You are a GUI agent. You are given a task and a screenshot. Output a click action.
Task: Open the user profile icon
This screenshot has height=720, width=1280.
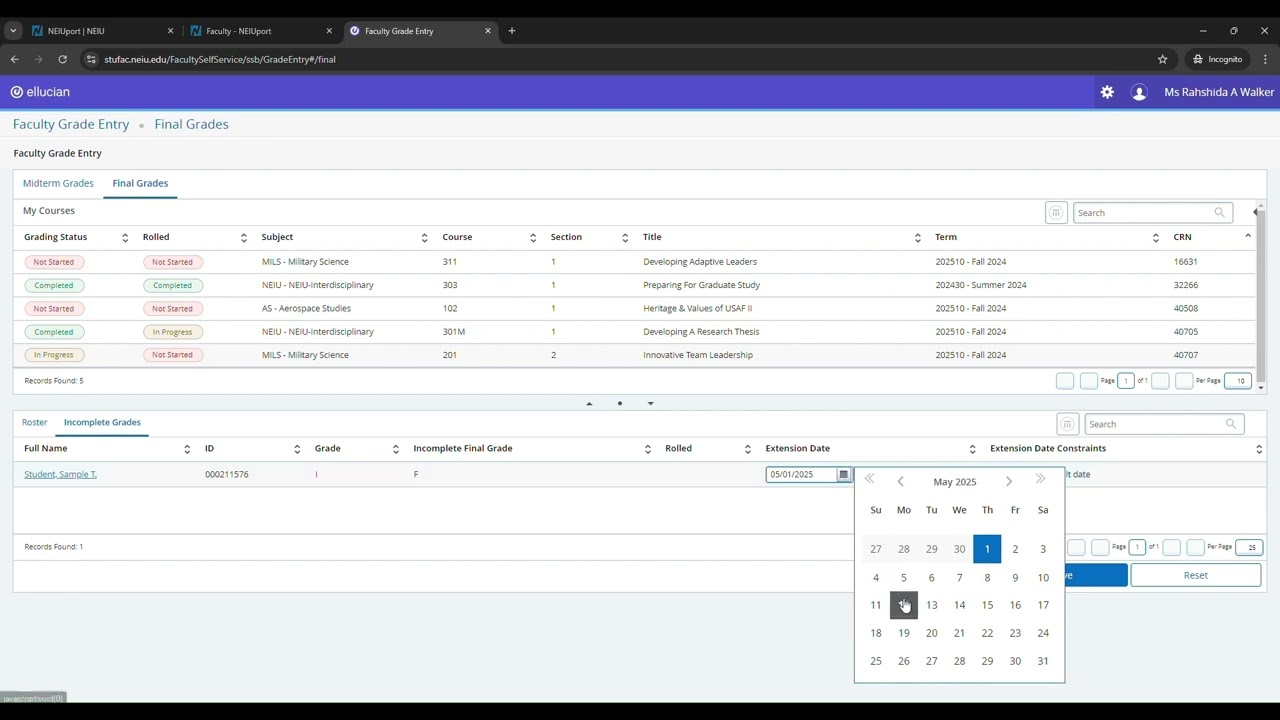(x=1138, y=92)
